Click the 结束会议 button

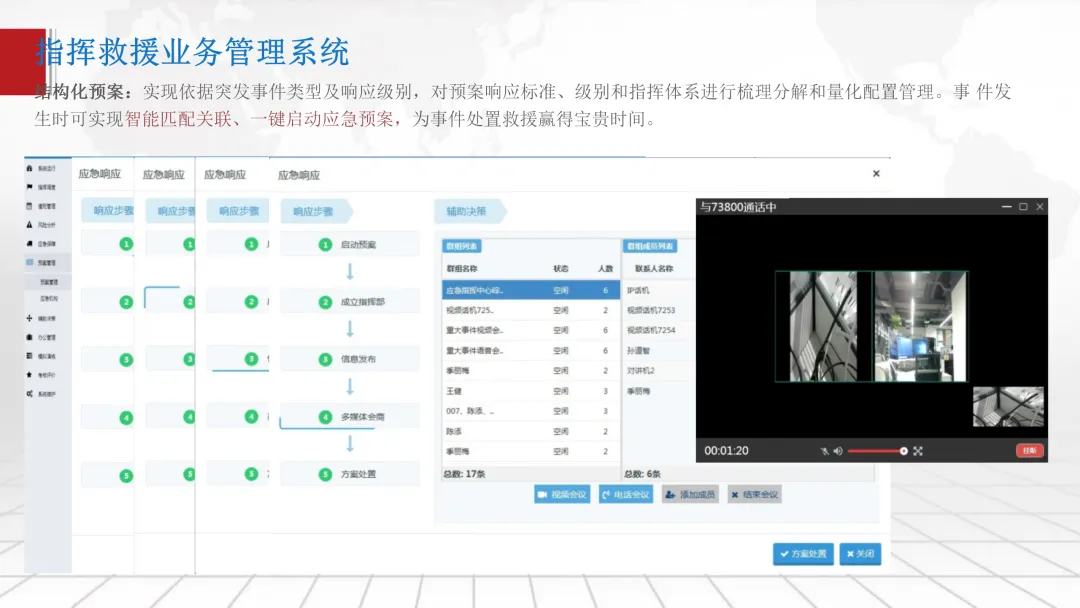(x=754, y=494)
